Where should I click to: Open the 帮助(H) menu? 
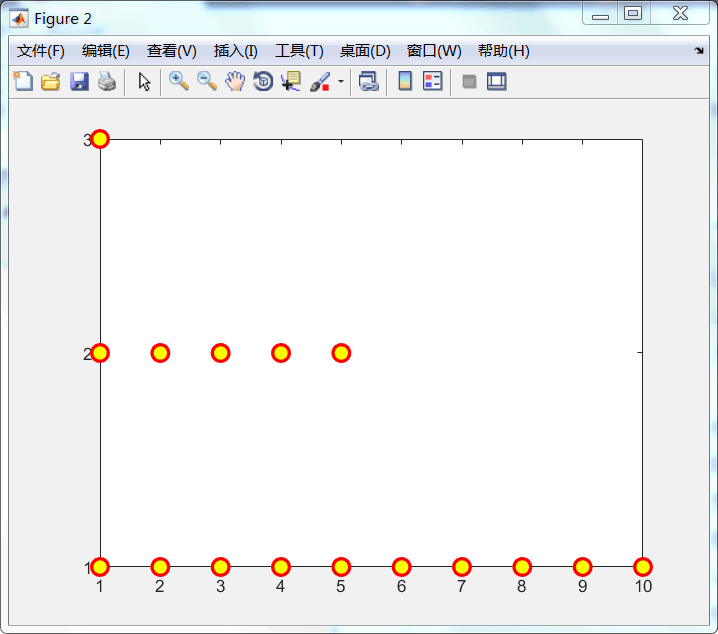click(504, 51)
